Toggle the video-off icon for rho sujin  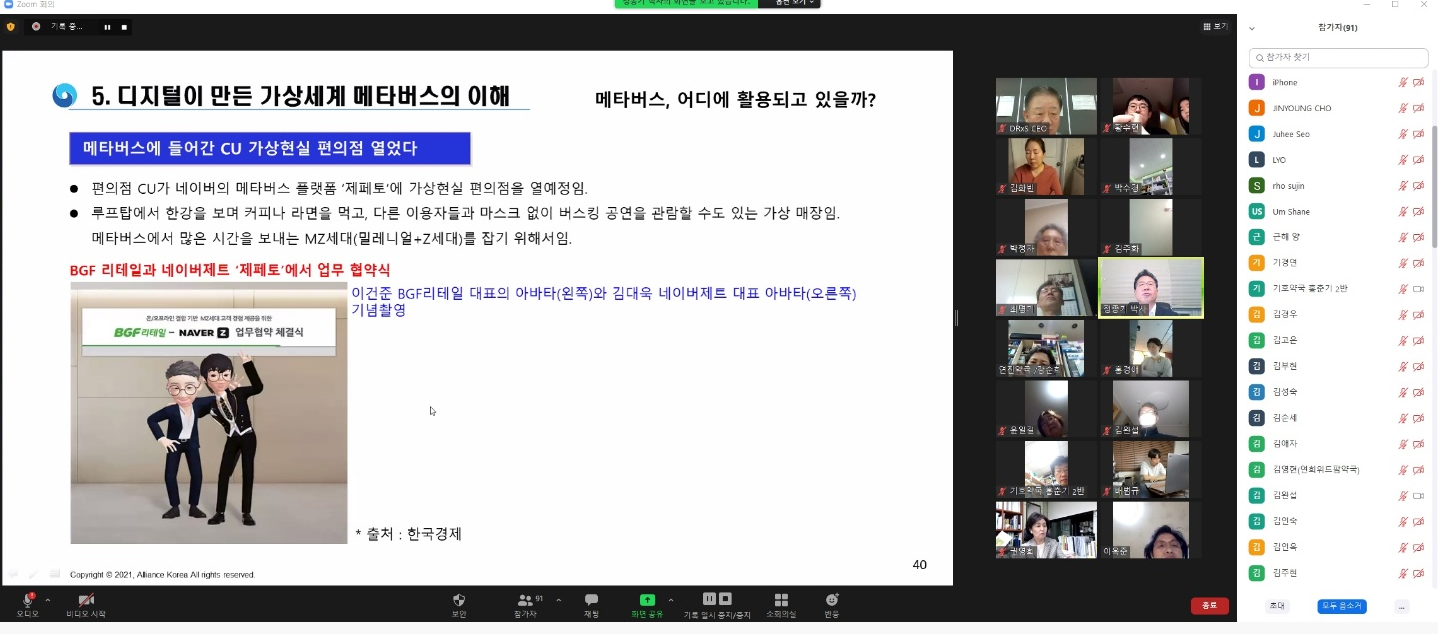click(x=1418, y=186)
